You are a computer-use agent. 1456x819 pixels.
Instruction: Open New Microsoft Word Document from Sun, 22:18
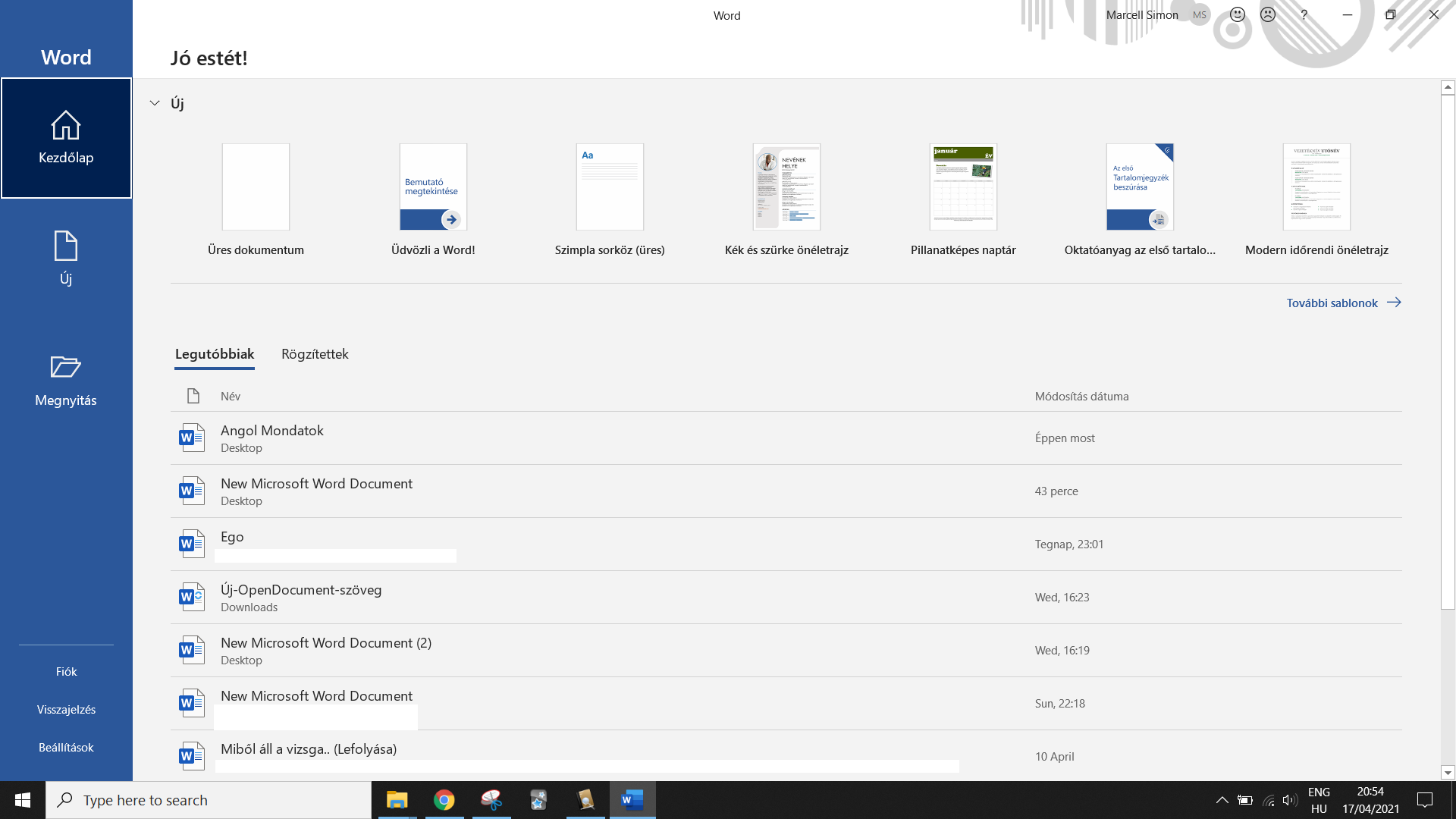(786, 704)
